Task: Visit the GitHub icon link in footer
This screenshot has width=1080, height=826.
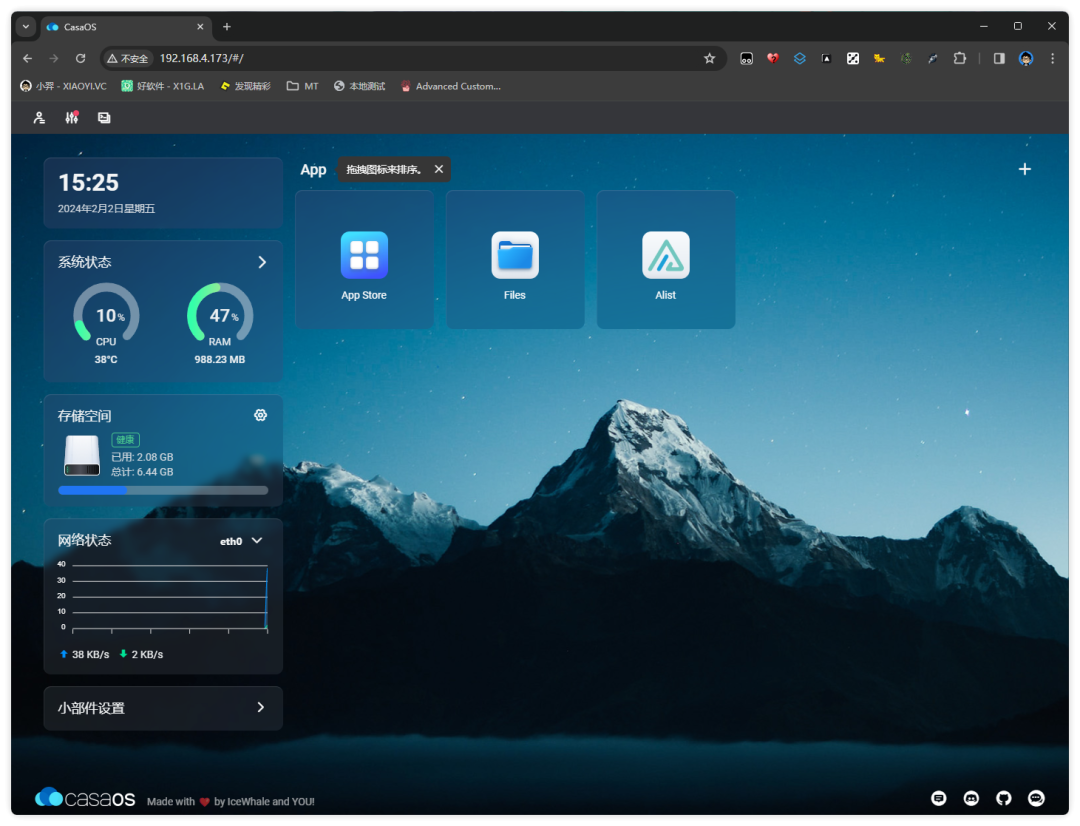Action: pos(1004,798)
